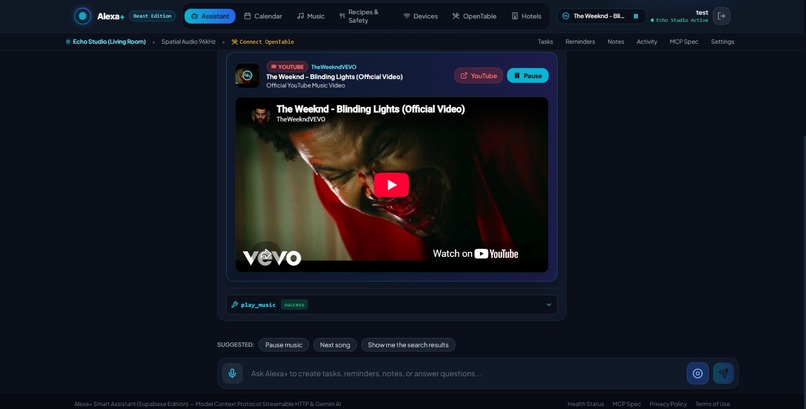
Task: Select Echo Studio (Living Room) device
Action: (106, 42)
